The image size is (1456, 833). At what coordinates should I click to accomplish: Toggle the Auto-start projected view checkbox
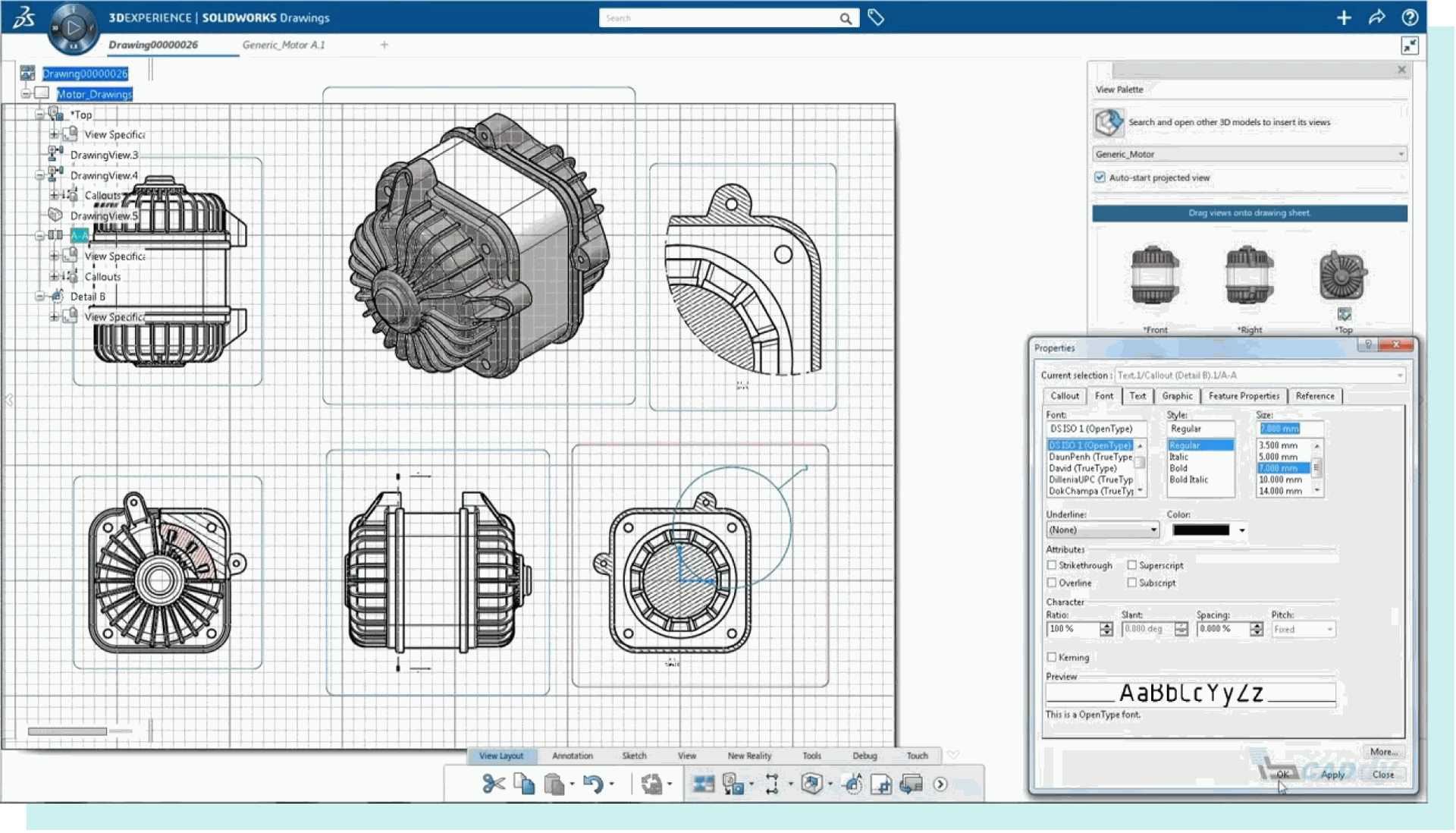click(x=1100, y=177)
